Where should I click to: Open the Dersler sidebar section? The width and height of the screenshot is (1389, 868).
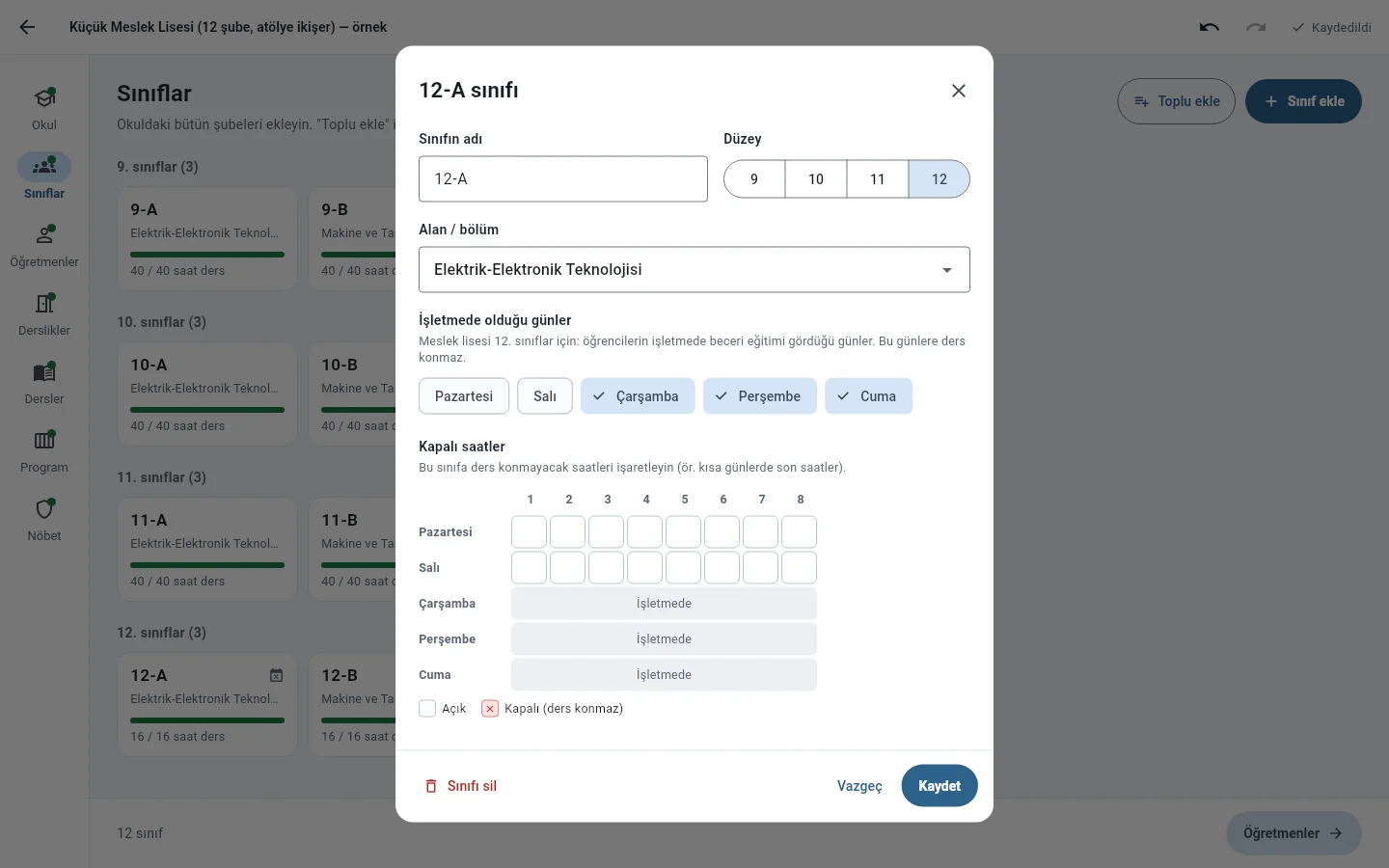point(44,383)
